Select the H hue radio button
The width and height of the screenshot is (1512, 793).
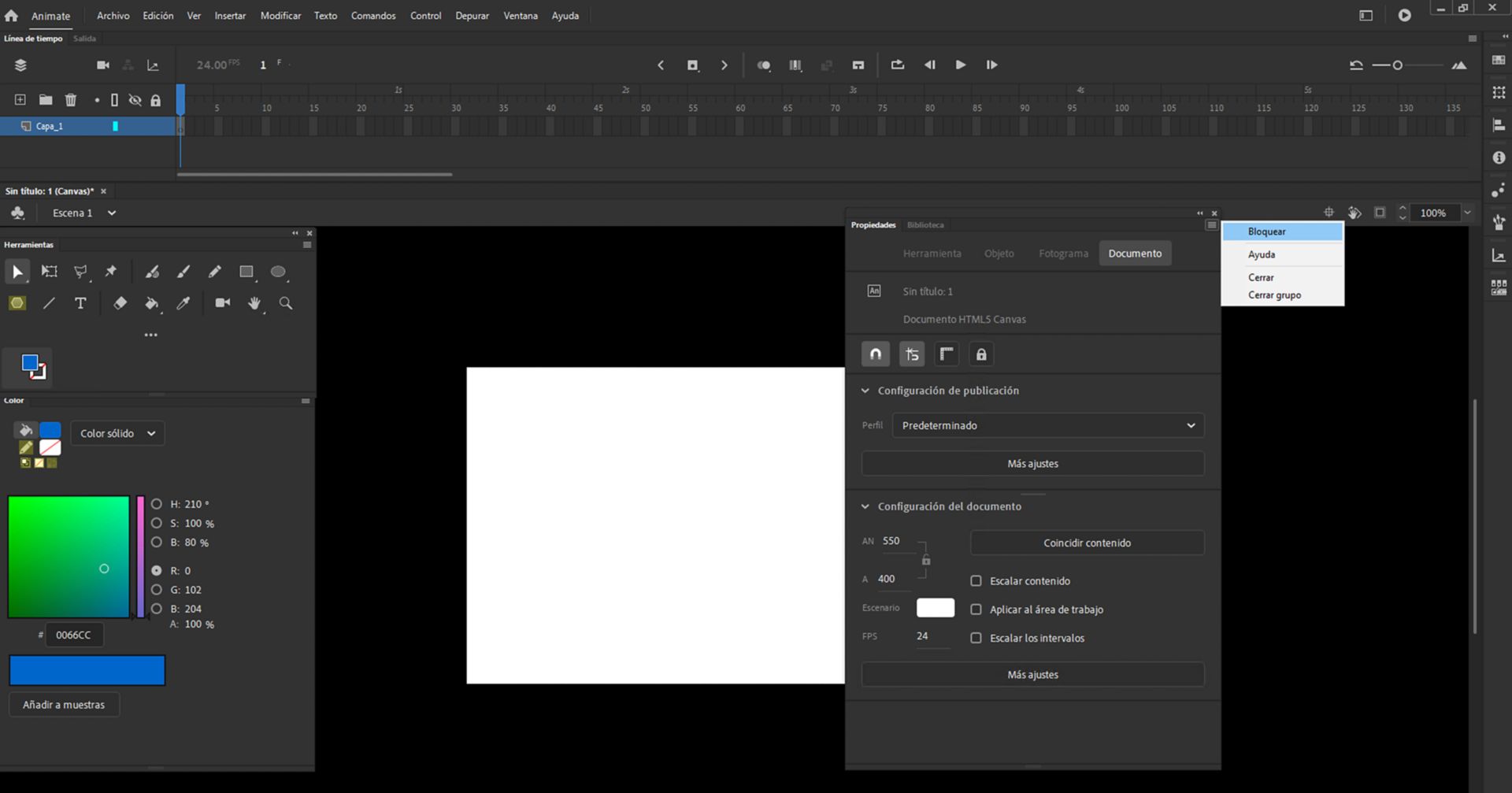(157, 504)
